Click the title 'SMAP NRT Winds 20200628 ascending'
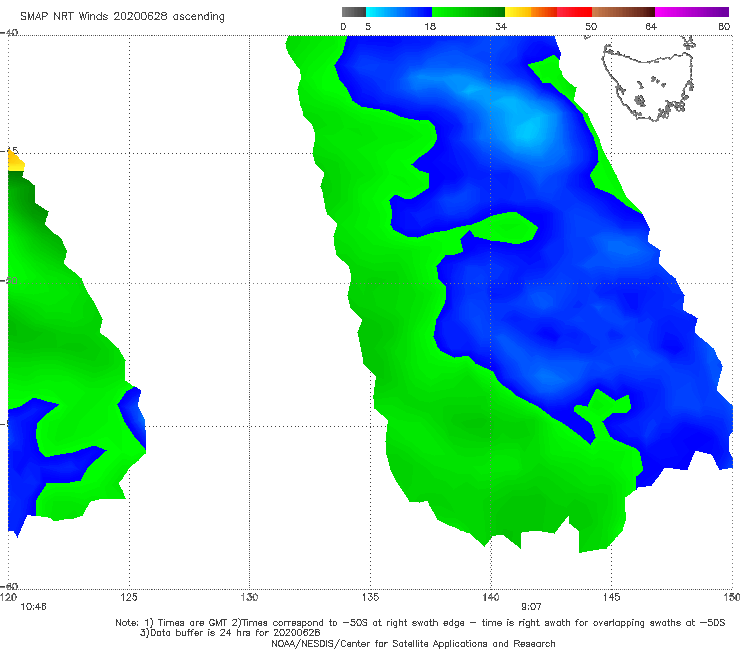Image resolution: width=740 pixels, height=650 pixels. (x=122, y=17)
